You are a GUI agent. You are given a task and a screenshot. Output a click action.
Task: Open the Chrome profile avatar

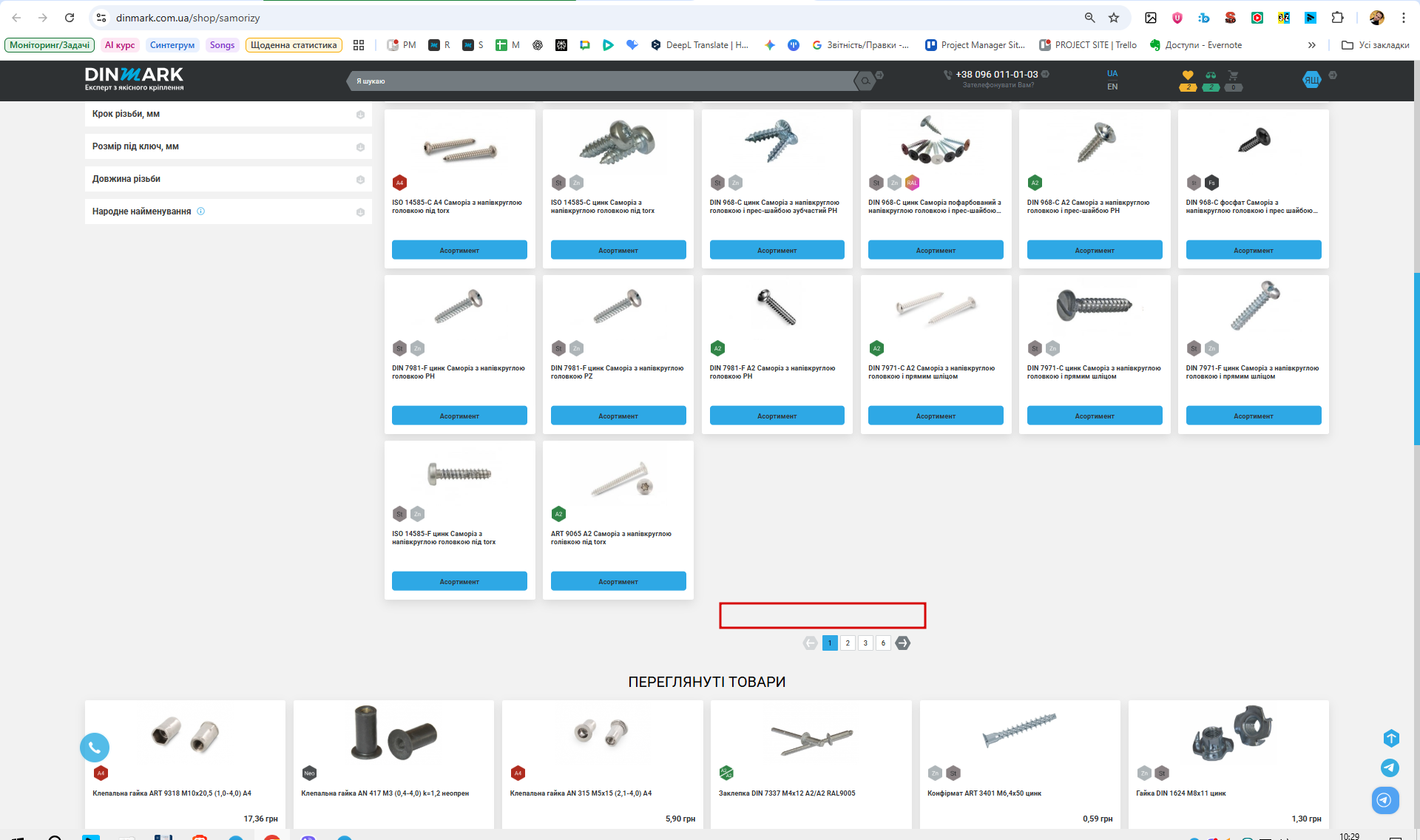pos(1377,18)
